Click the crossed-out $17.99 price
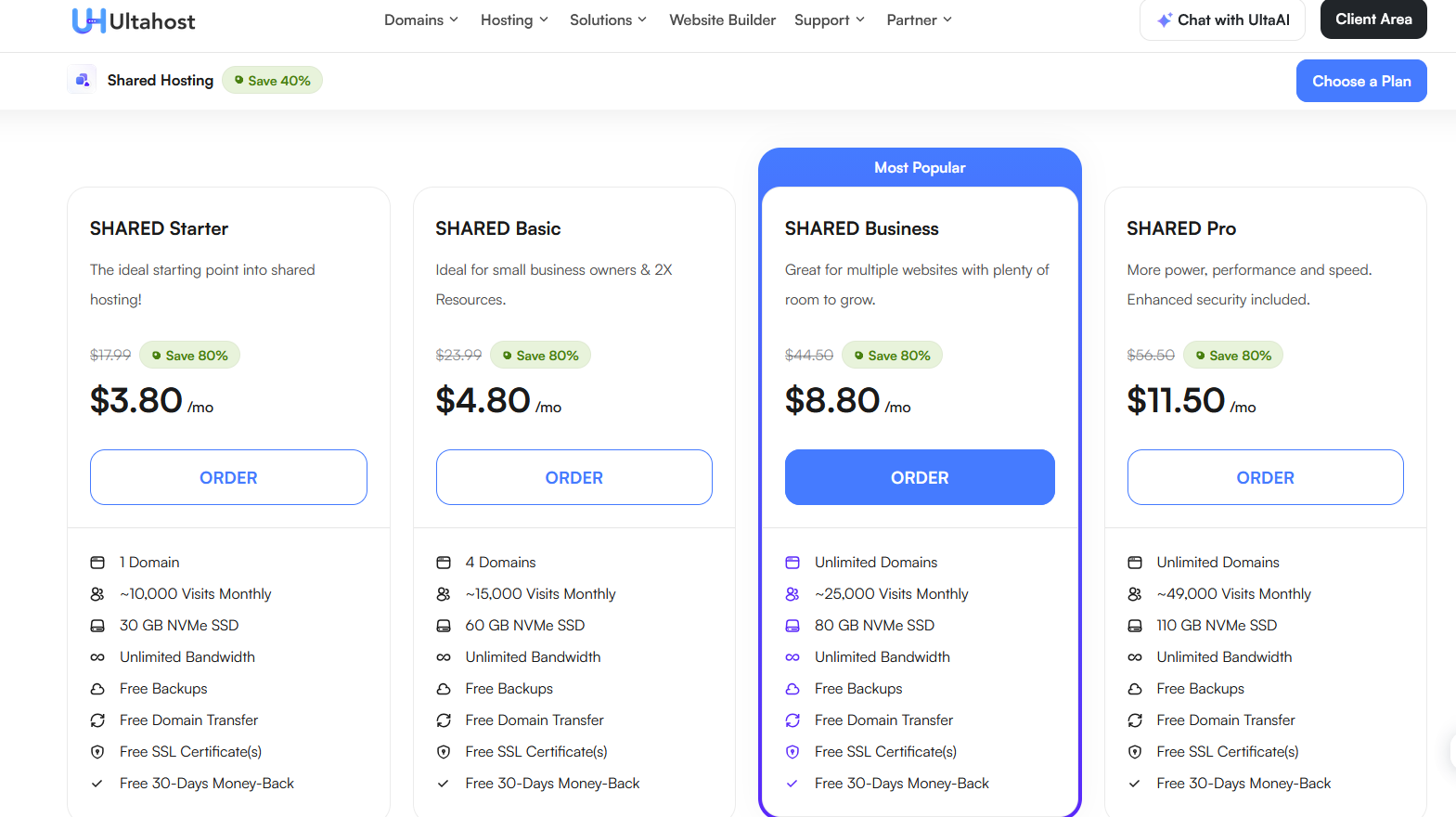1456x817 pixels. [x=110, y=356]
